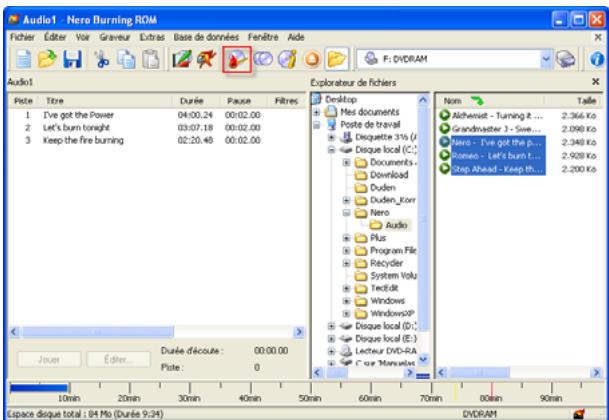The image size is (609, 420).
Task: Open the Éditer menu
Action: point(55,37)
